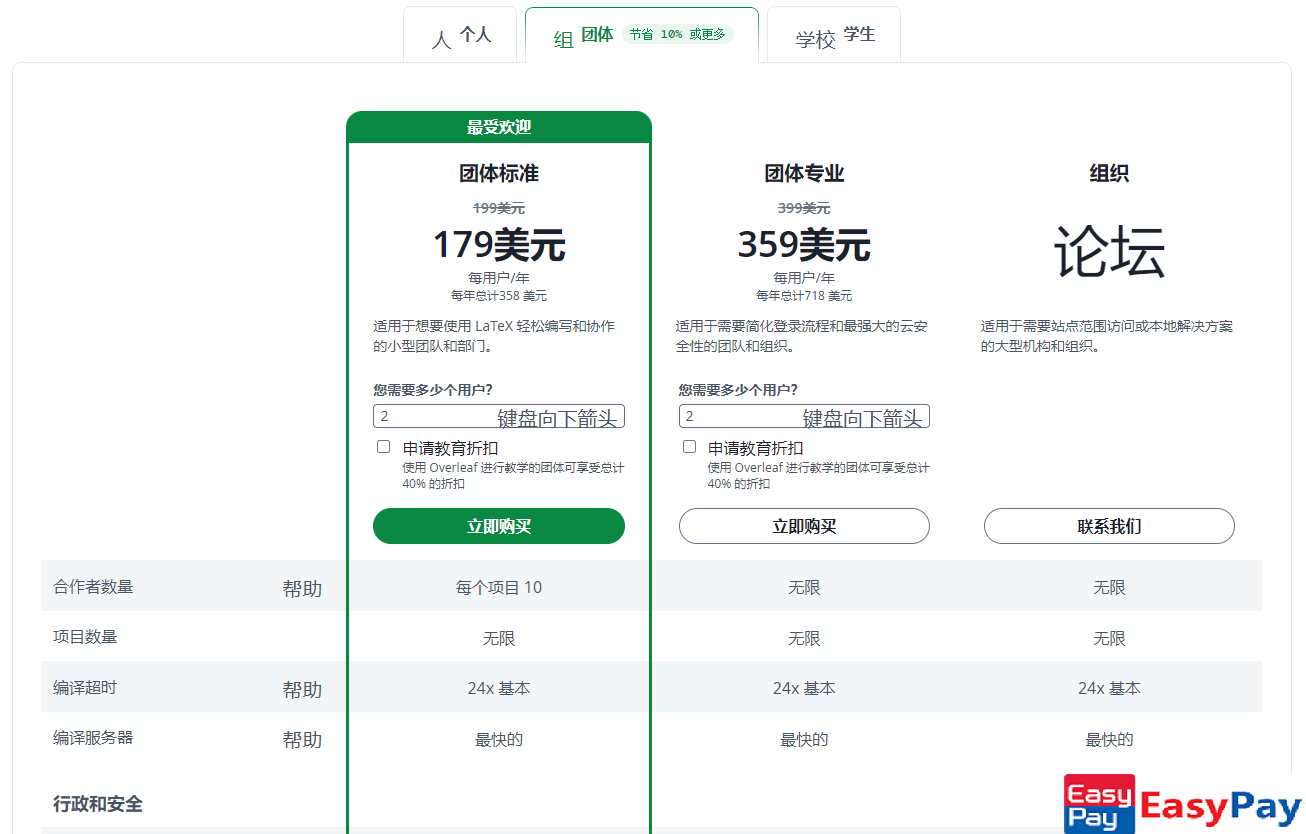Show the 帮助 info for 编译服务器
The width and height of the screenshot is (1306, 834).
[x=302, y=739]
